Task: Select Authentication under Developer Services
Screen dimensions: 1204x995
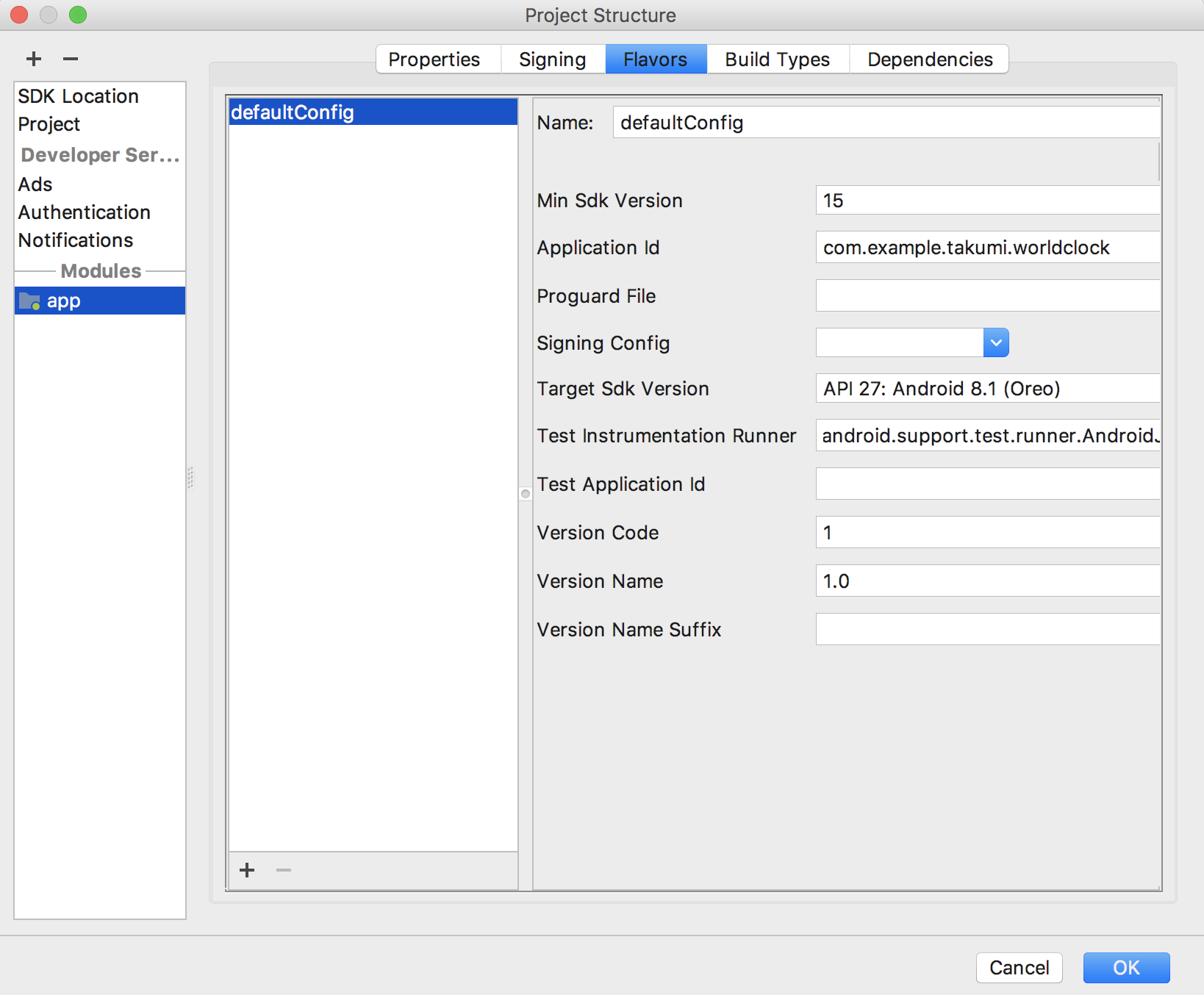Action: tap(84, 212)
